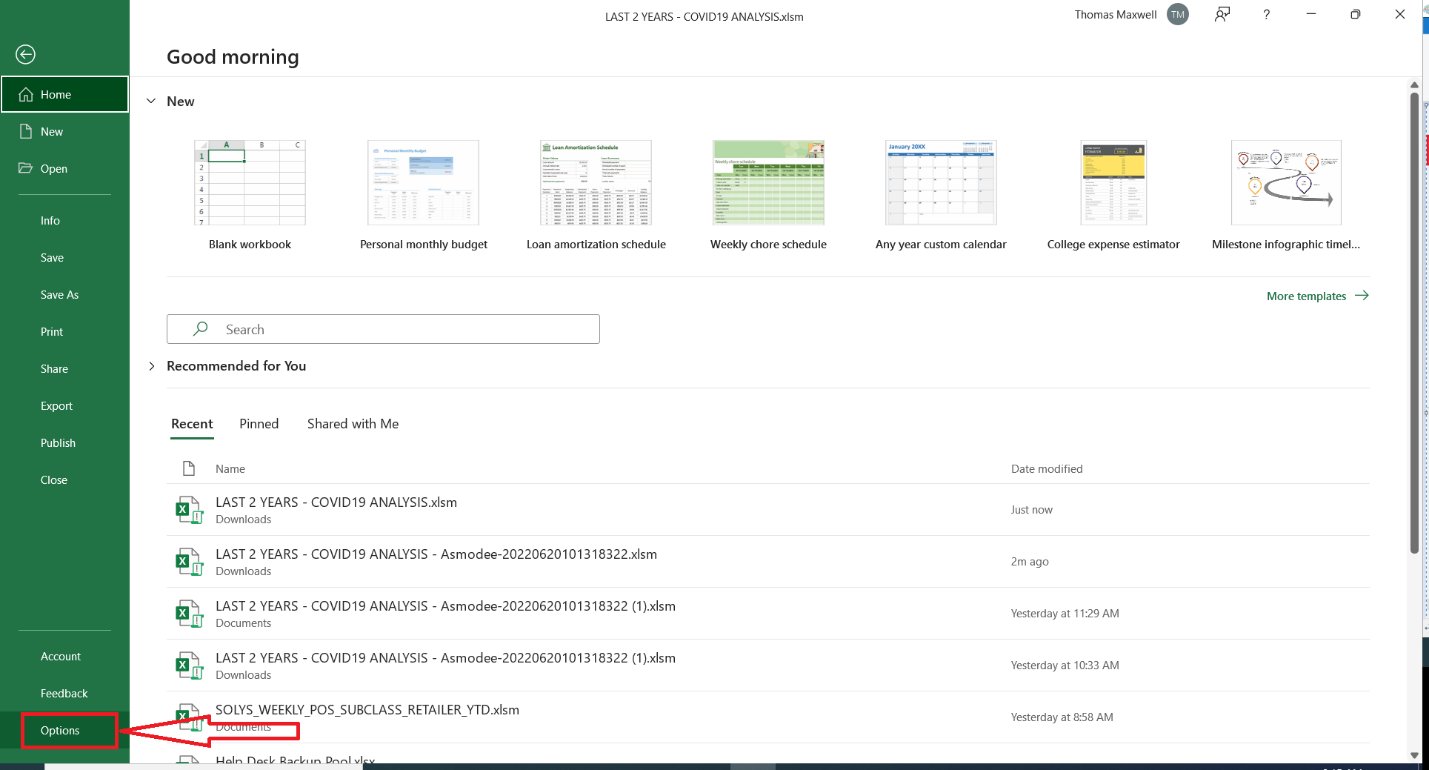Click the Thomas Maxwell account name
This screenshot has height=770, width=1429.
(x=1115, y=15)
